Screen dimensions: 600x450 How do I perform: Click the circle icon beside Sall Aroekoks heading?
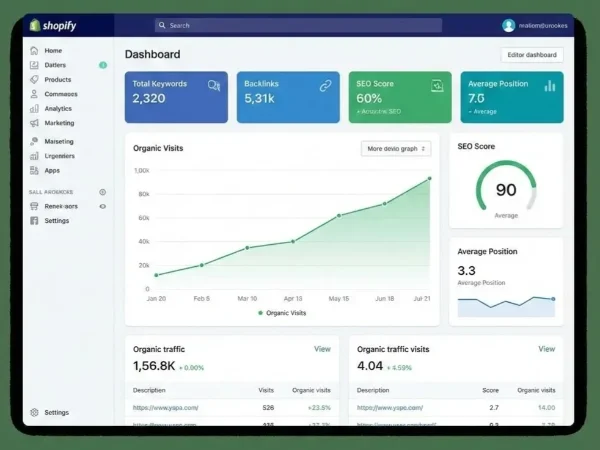click(102, 191)
